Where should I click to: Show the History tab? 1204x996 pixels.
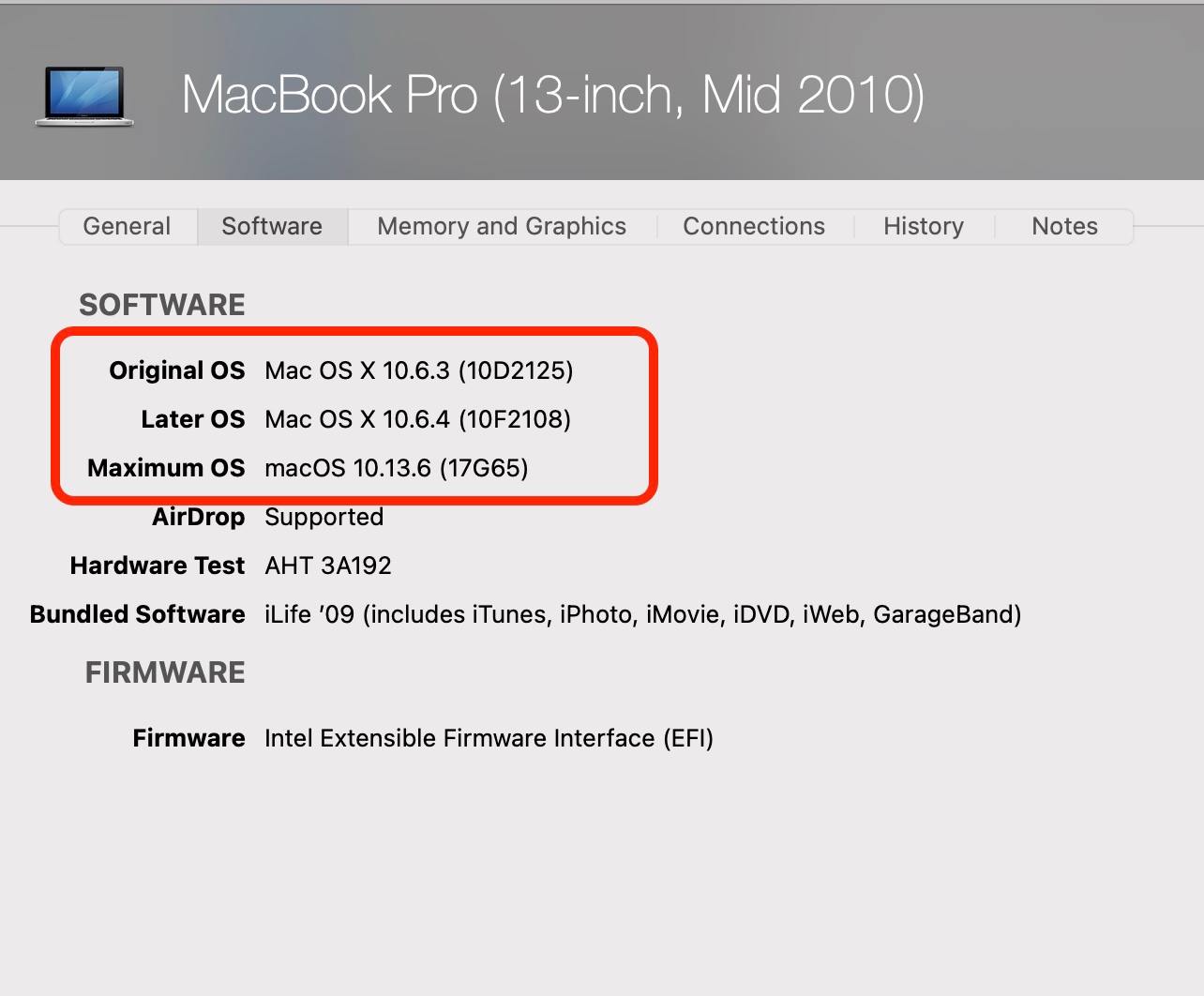(924, 226)
